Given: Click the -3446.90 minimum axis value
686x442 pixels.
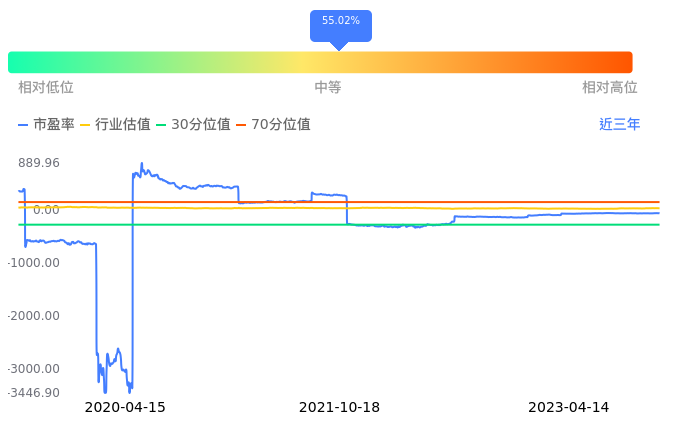Looking at the screenshot, I should tap(33, 393).
